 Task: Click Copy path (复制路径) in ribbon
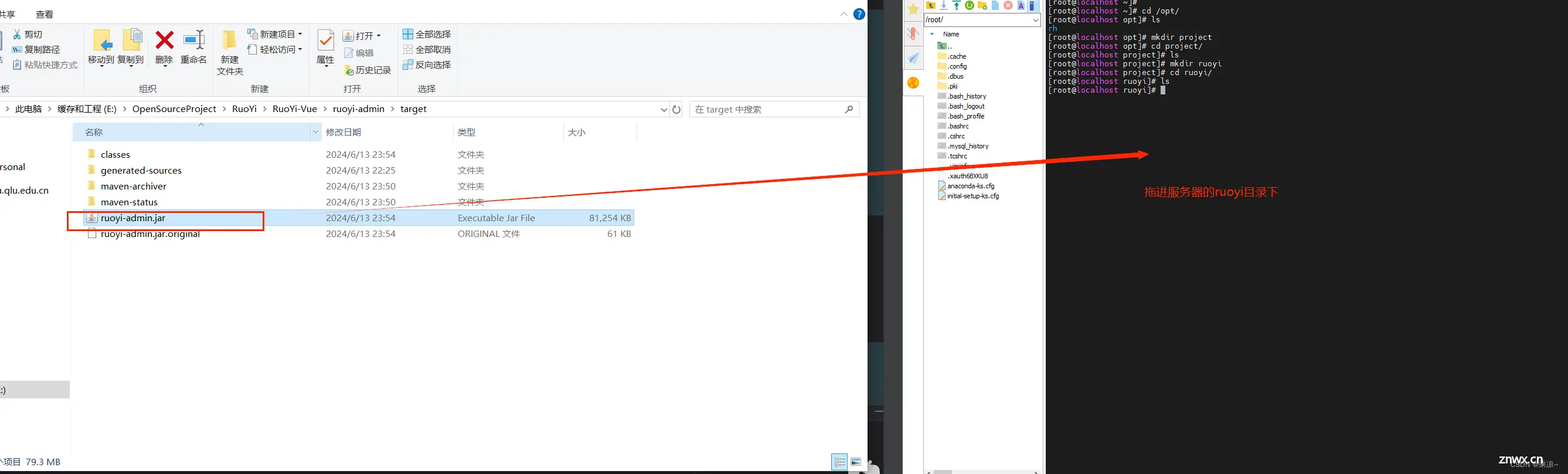tap(36, 50)
